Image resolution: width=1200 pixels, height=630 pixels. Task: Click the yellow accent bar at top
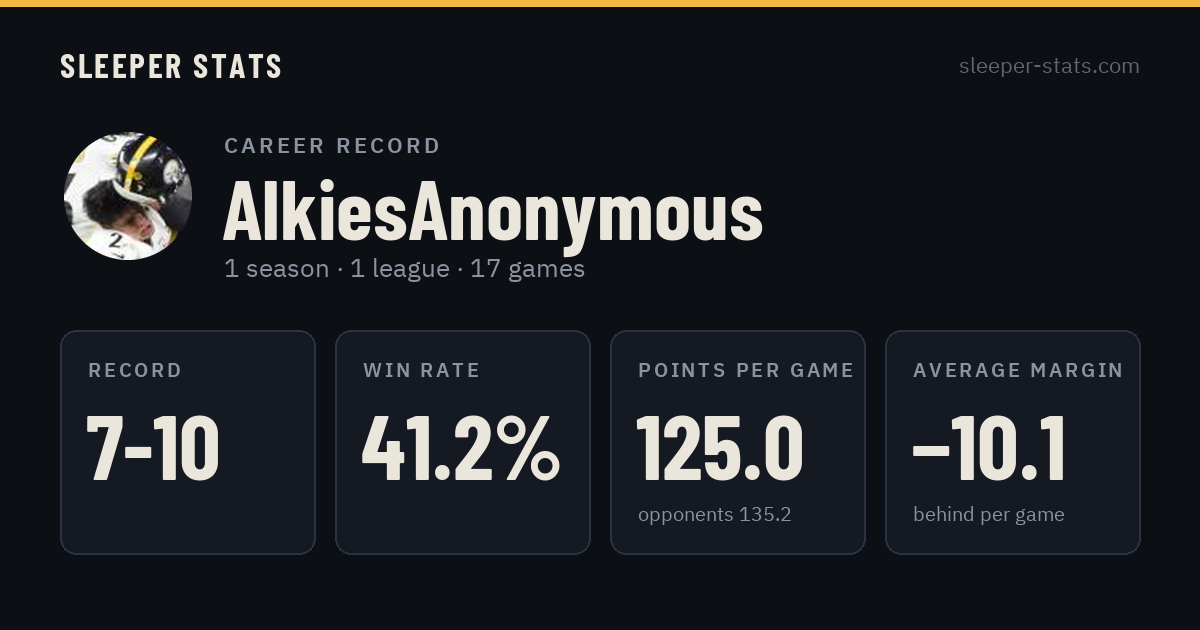tap(600, 3)
